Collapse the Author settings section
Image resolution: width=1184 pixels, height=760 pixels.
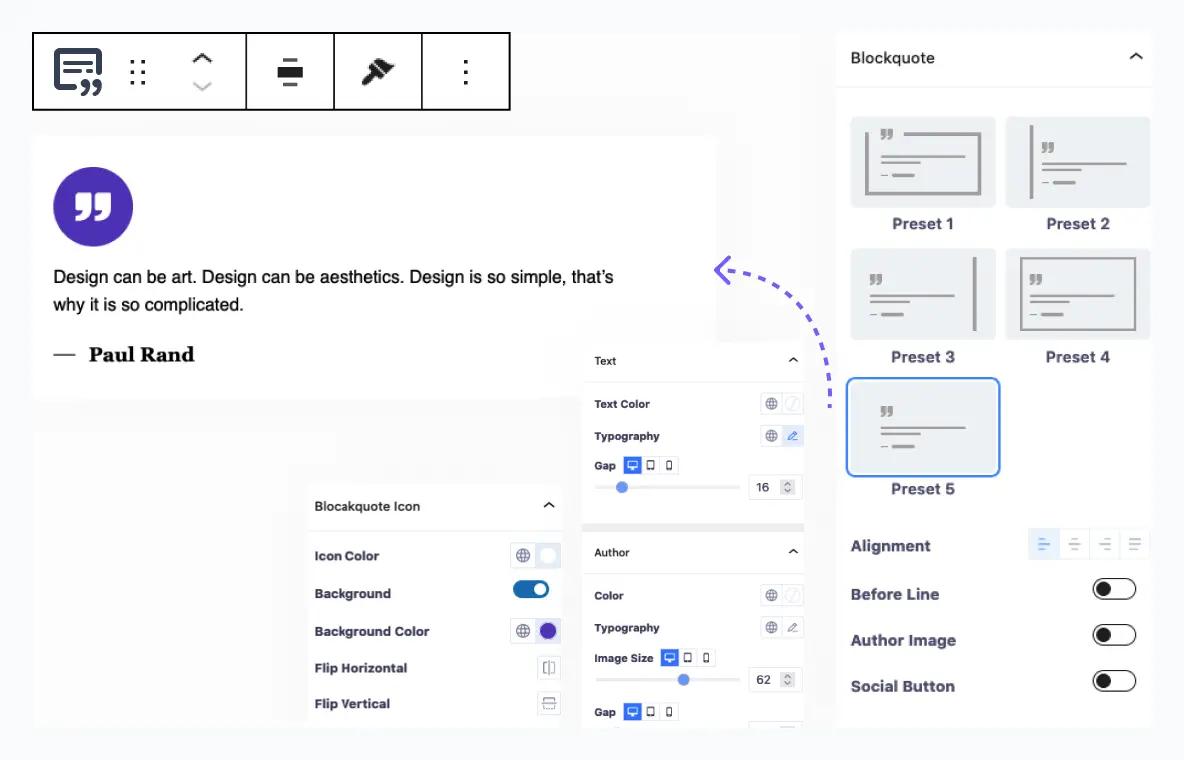[793, 552]
